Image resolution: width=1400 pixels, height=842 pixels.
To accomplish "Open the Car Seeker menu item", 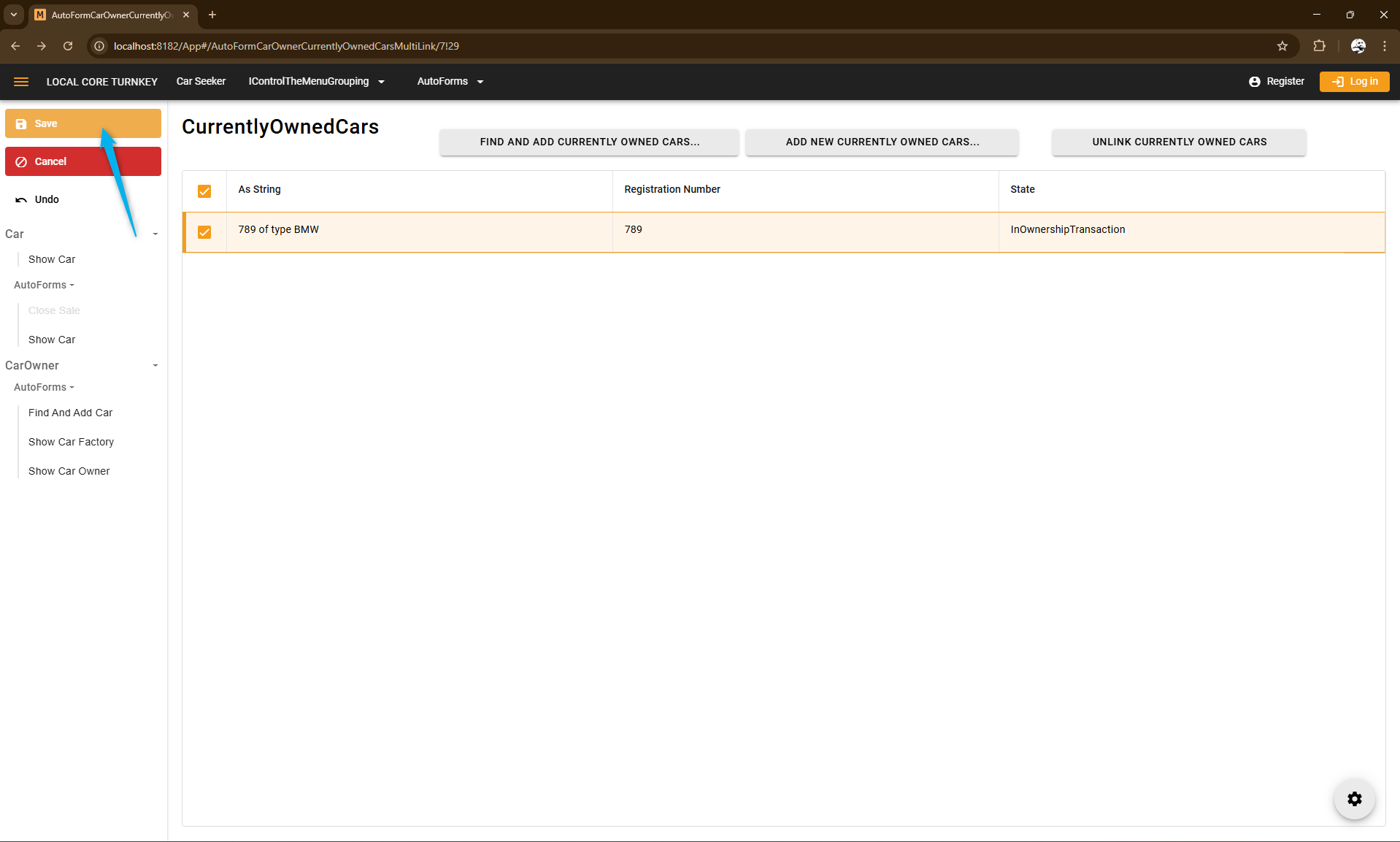I will [201, 82].
